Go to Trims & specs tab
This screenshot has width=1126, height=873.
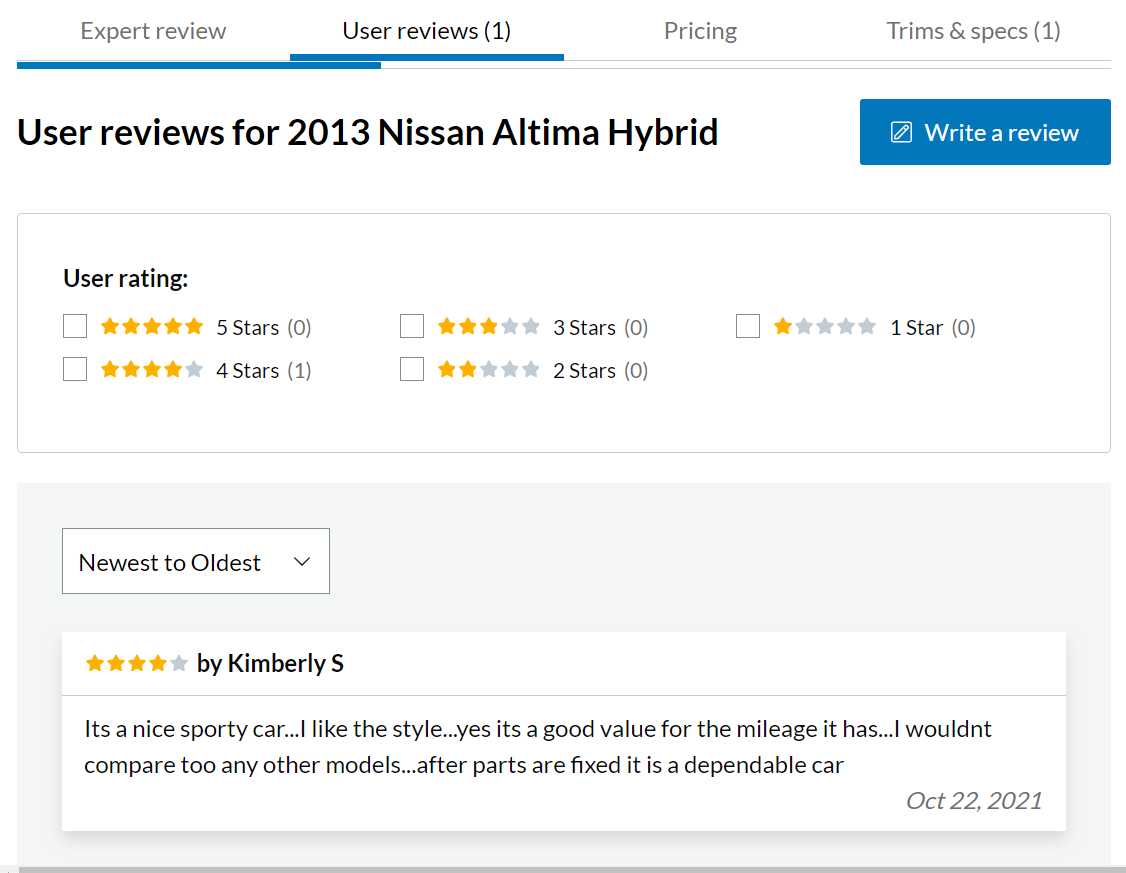click(x=973, y=31)
